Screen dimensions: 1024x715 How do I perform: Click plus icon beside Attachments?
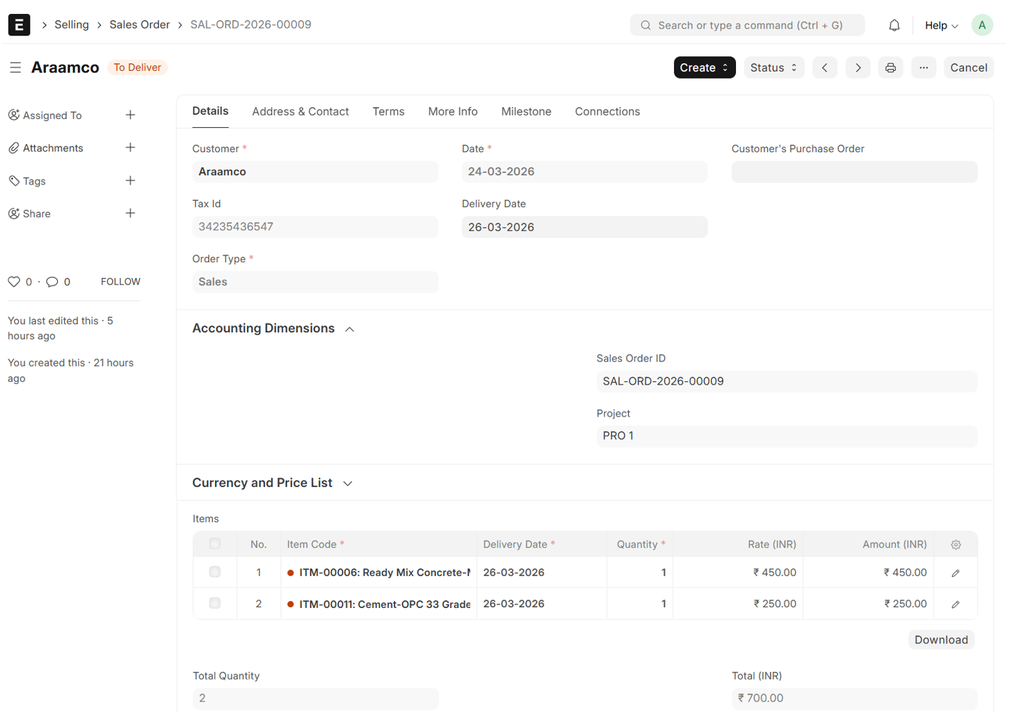pyautogui.click(x=130, y=148)
